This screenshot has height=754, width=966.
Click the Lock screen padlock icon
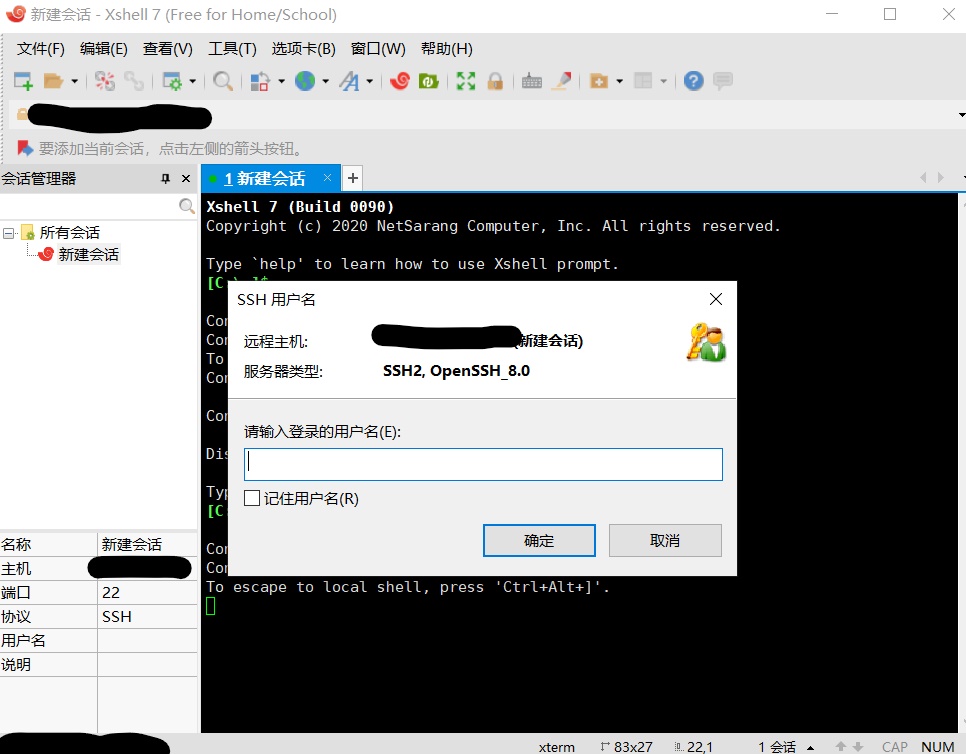pyautogui.click(x=495, y=81)
